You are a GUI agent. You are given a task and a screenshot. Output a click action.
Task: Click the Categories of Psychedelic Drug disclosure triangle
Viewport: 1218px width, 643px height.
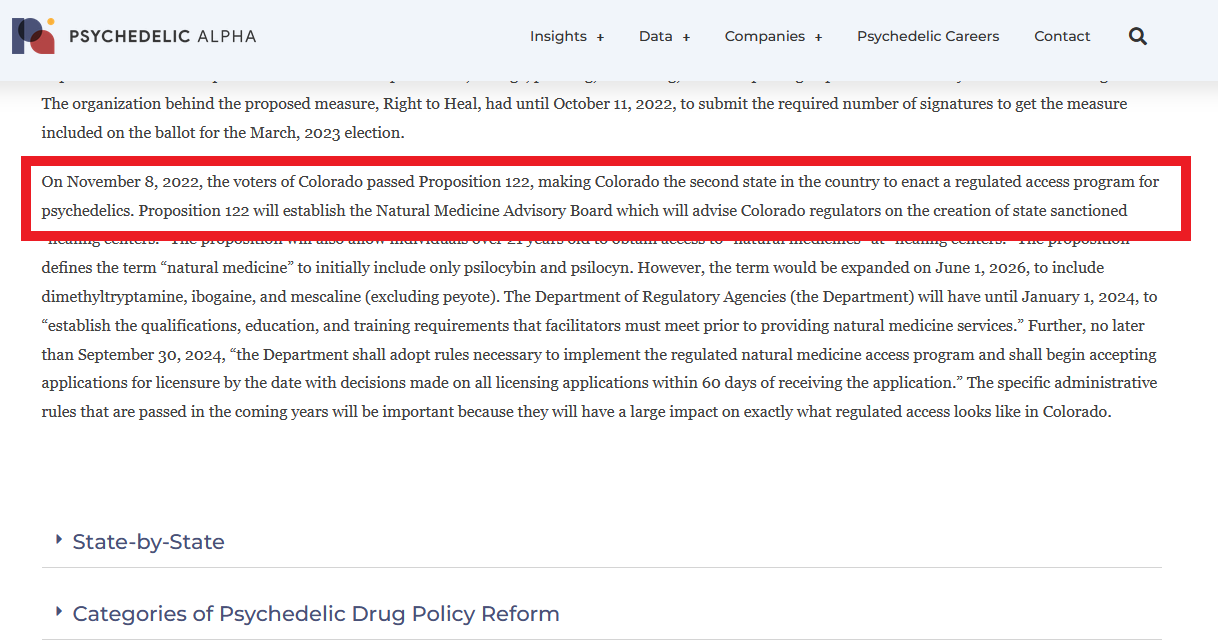(x=59, y=611)
